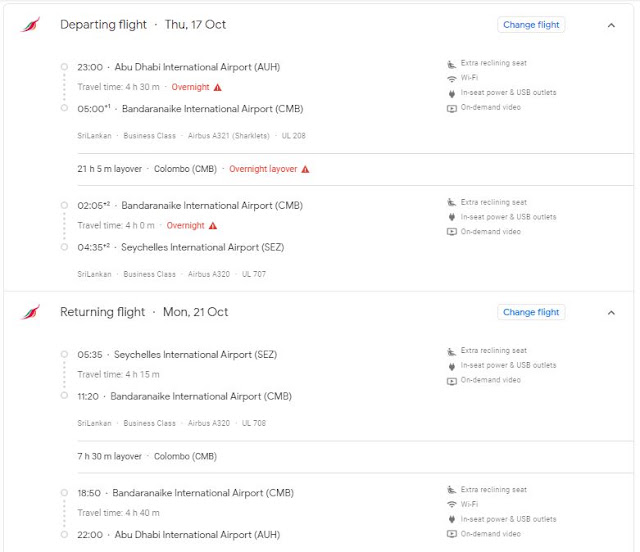640x552 pixels.
Task: Select the 04:35 Seychelles arrival stop marker
Action: tap(64, 247)
